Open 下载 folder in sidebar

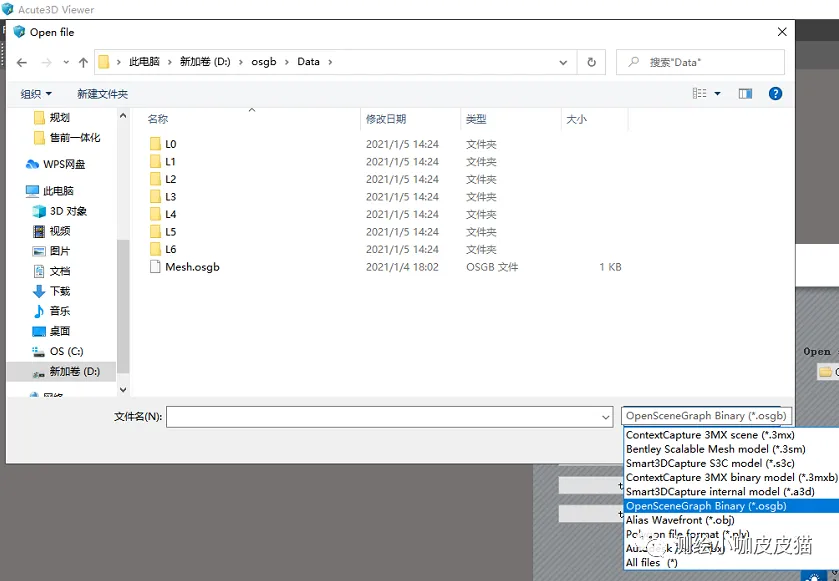[59, 291]
